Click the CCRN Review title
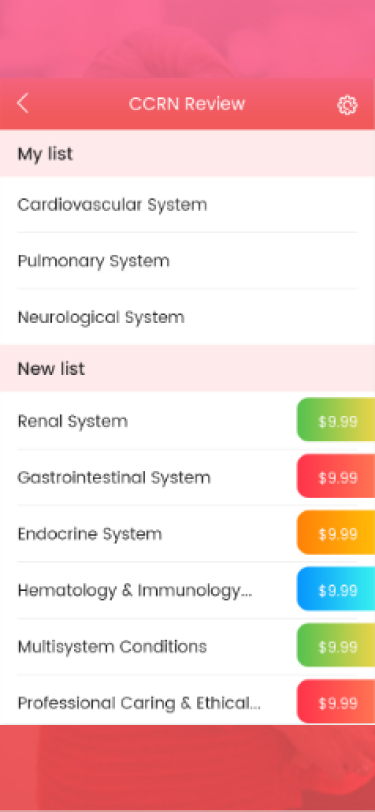375x812 pixels. tap(187, 104)
